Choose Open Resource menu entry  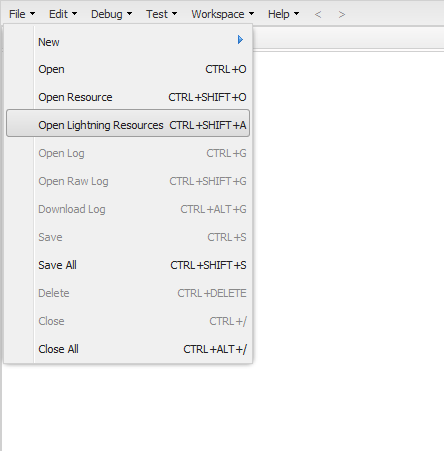pos(128,97)
